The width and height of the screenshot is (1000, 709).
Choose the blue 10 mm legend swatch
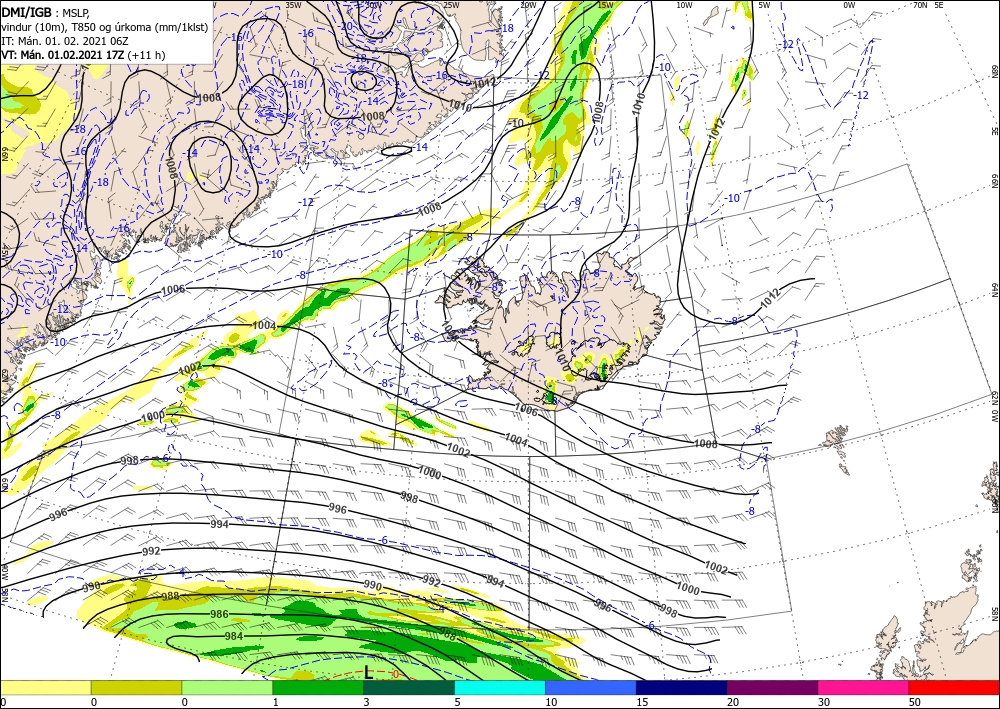[x=591, y=687]
